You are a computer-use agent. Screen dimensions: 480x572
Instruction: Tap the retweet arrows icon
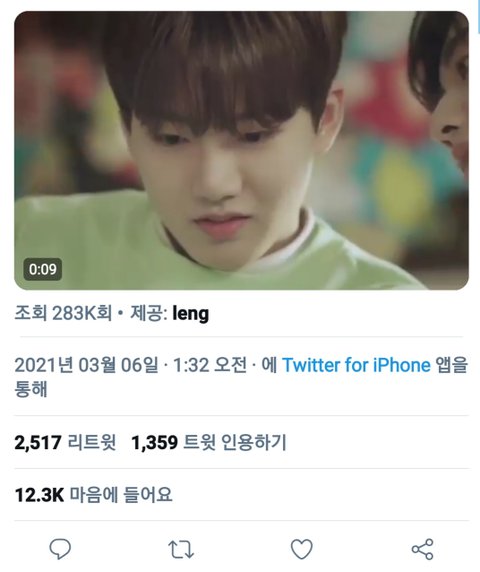pyautogui.click(x=181, y=549)
